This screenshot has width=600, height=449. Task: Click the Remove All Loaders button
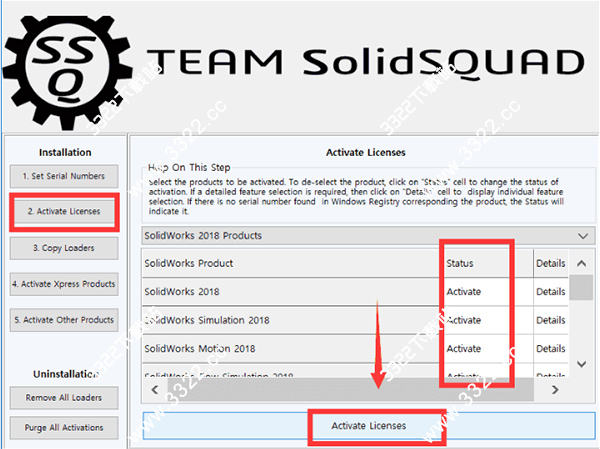coord(64,398)
